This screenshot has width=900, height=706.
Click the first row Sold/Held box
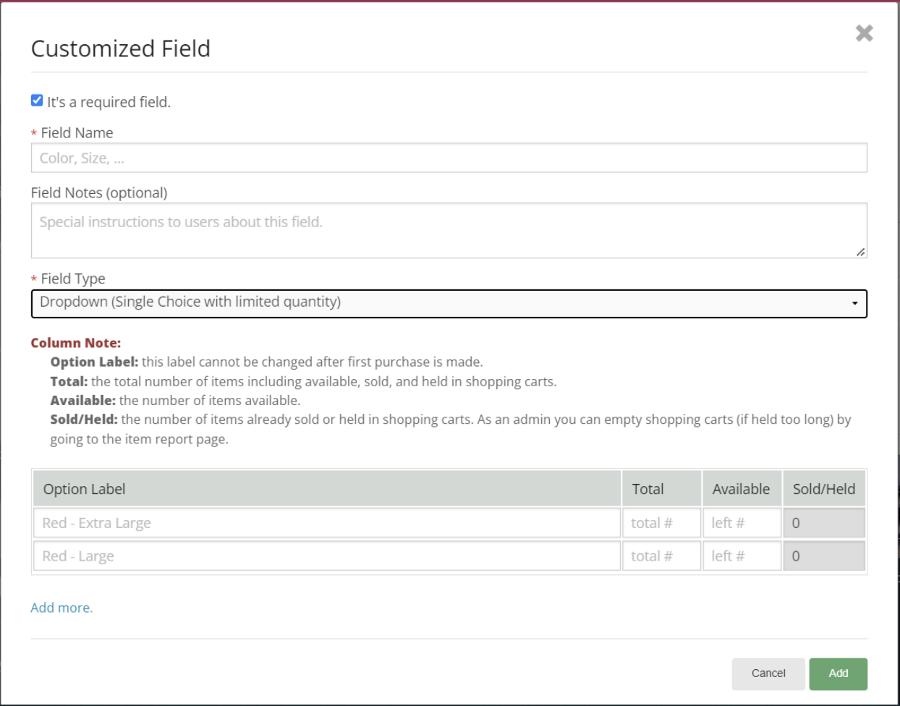(x=824, y=523)
